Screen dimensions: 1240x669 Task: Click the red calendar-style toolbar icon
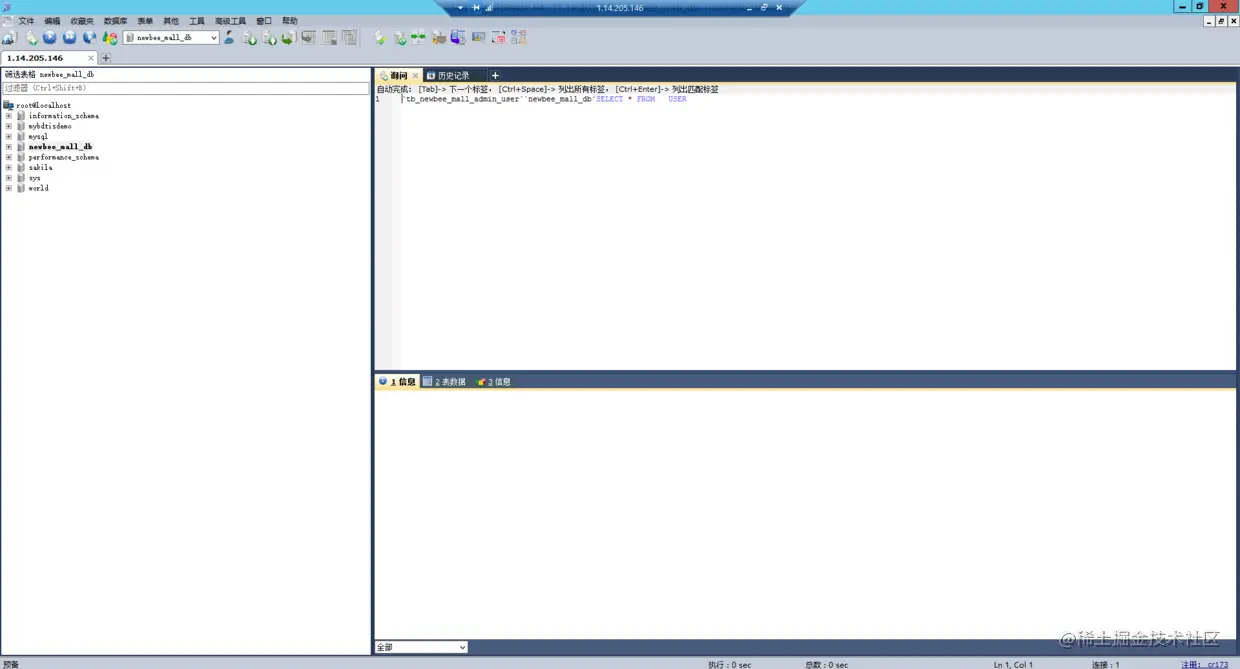tap(498, 38)
